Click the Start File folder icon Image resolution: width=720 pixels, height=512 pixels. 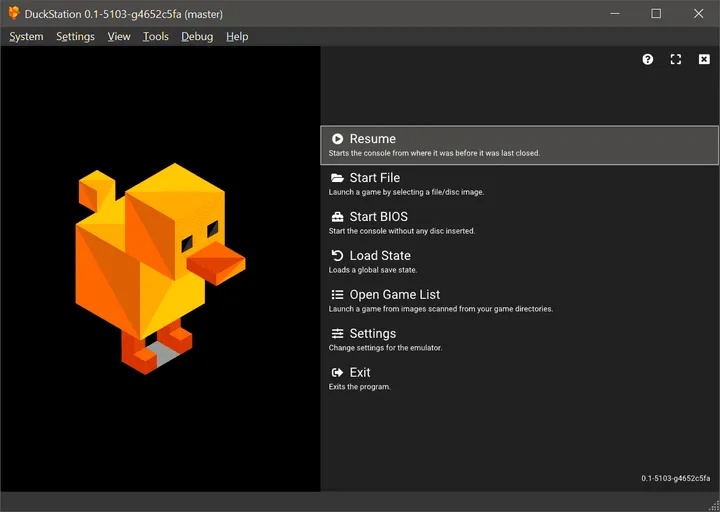(x=338, y=178)
